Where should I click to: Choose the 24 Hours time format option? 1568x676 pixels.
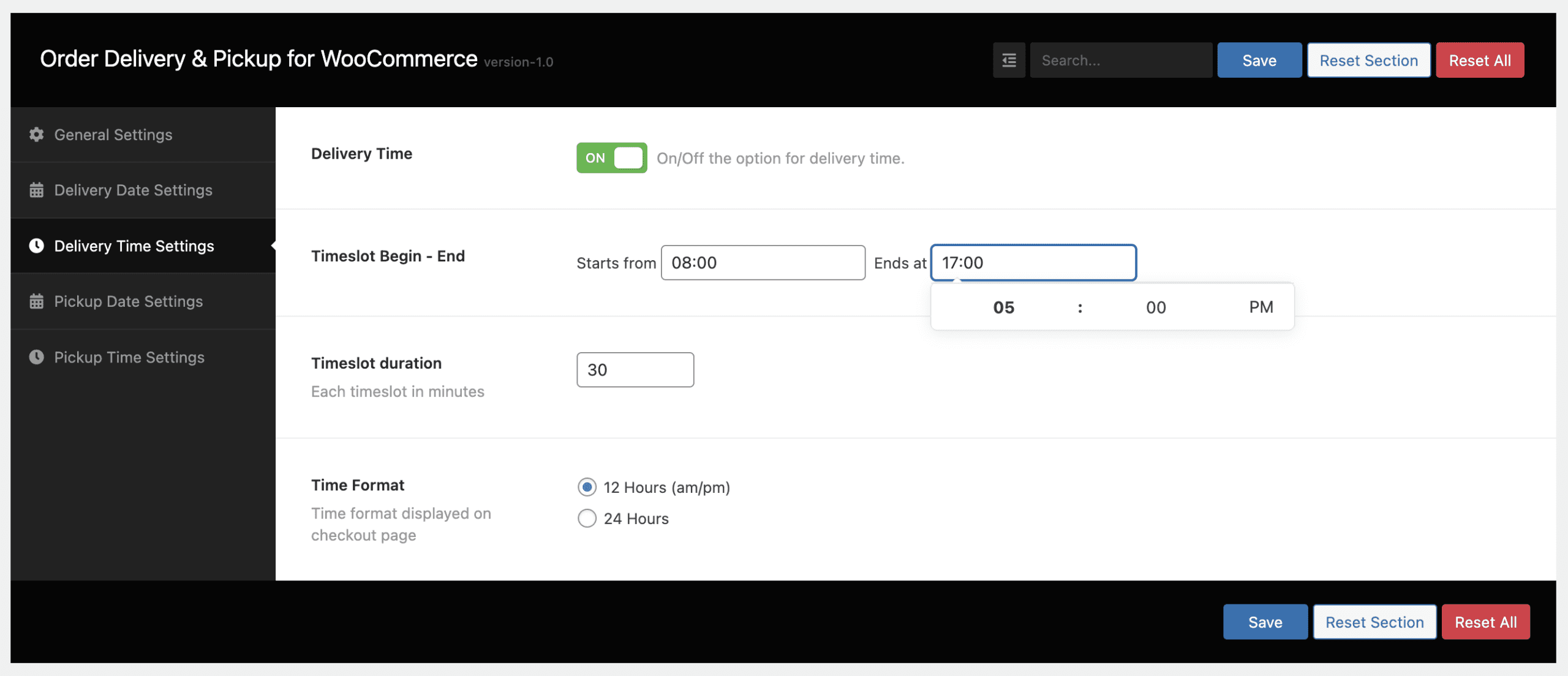point(586,518)
